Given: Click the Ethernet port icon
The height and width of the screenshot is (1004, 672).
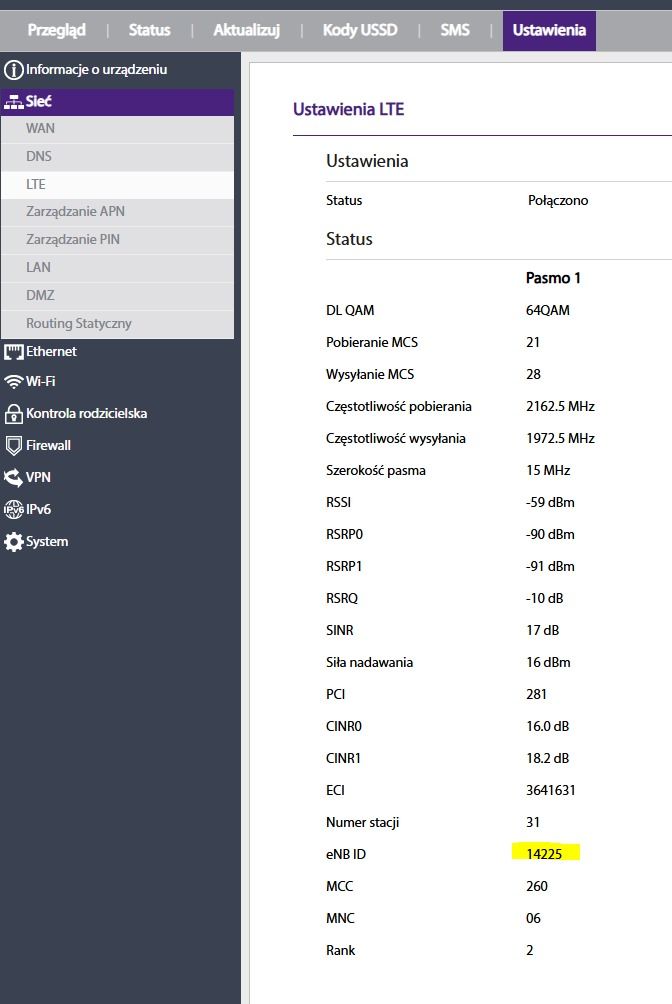Looking at the screenshot, I should [x=13, y=352].
